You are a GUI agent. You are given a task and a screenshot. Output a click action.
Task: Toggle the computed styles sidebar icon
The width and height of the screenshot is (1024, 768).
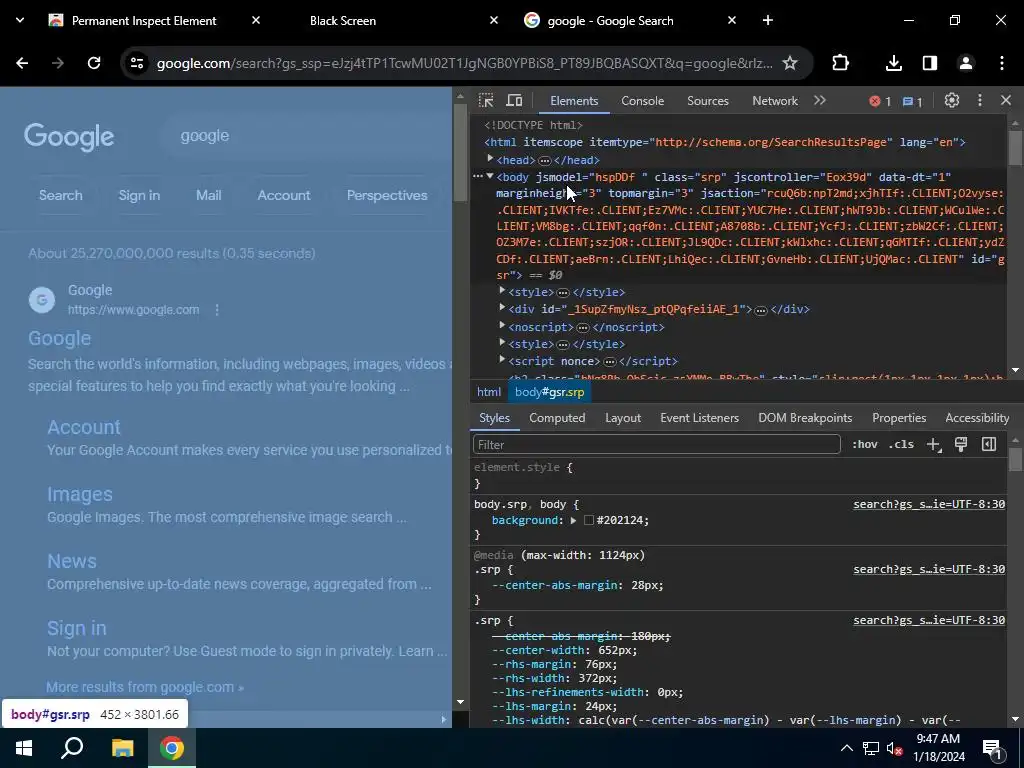pos(989,444)
